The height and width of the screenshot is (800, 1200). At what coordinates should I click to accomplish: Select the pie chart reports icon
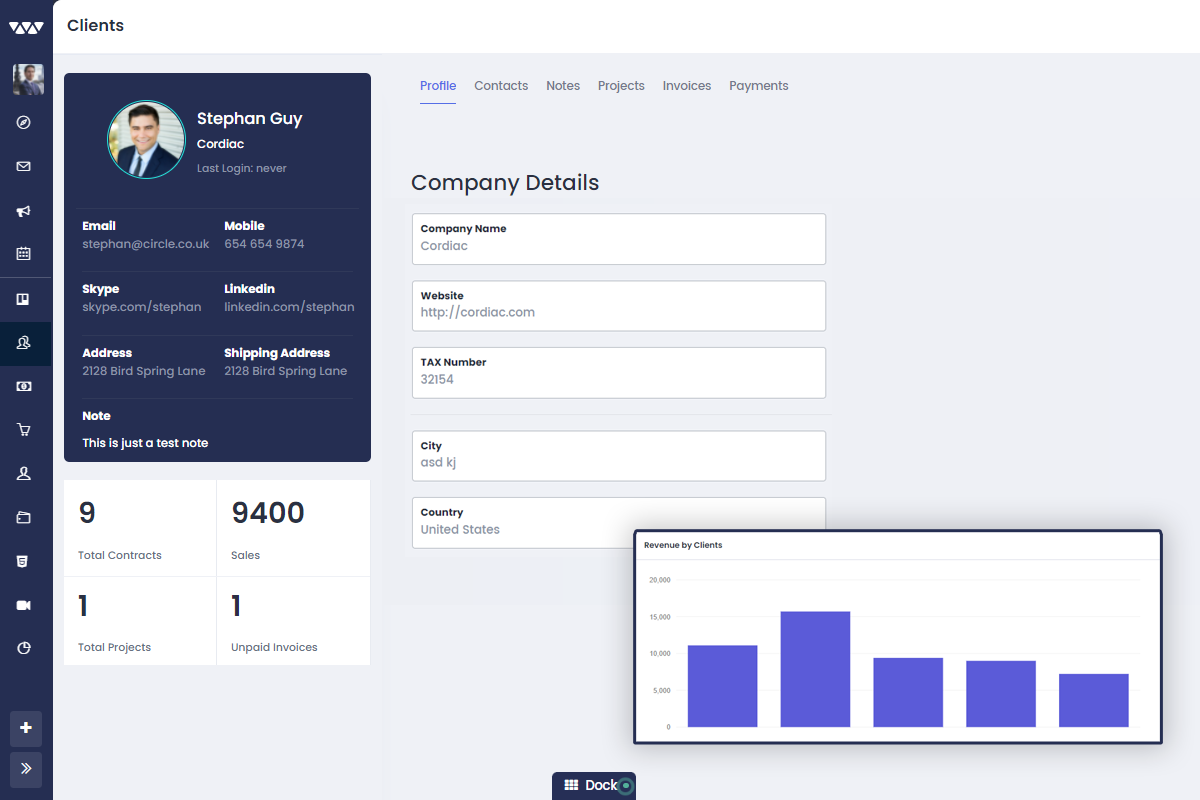25,648
